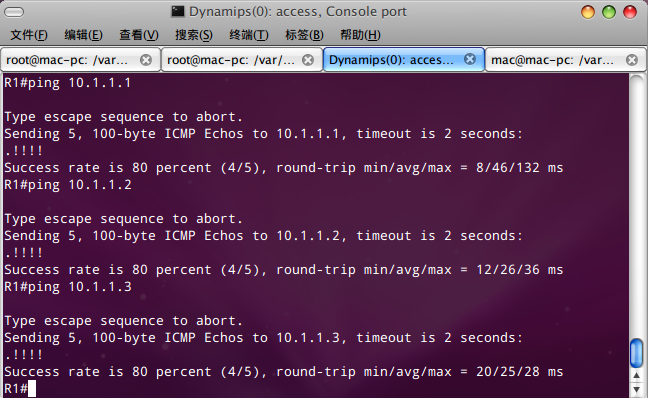
Task: Open the 帮助(H) menu
Action: point(360,35)
